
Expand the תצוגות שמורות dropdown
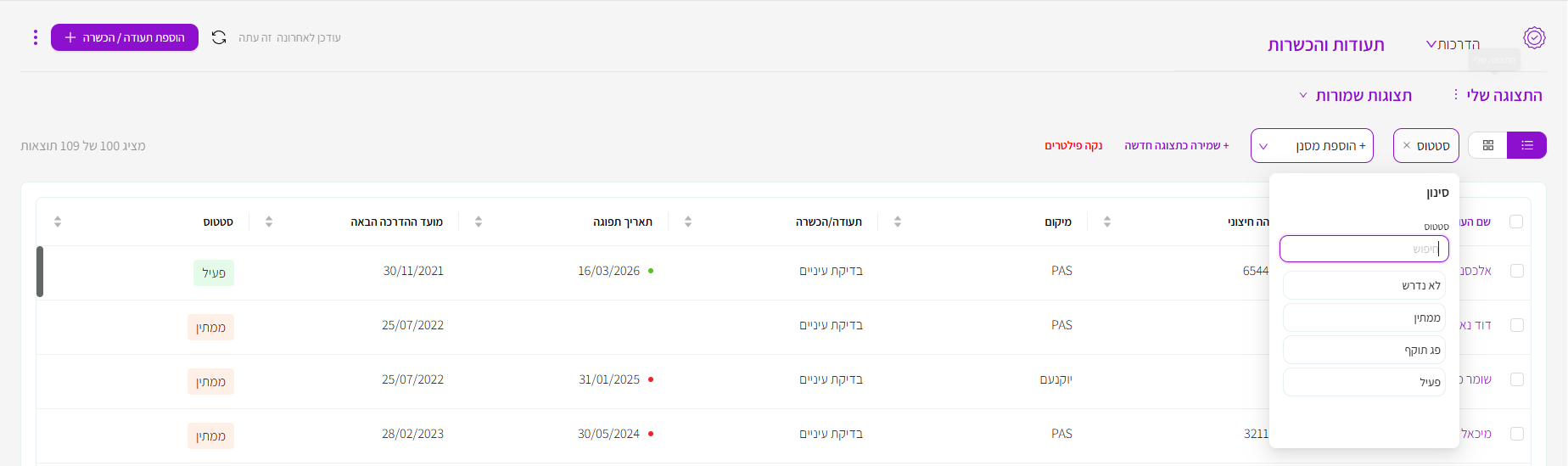[1356, 96]
